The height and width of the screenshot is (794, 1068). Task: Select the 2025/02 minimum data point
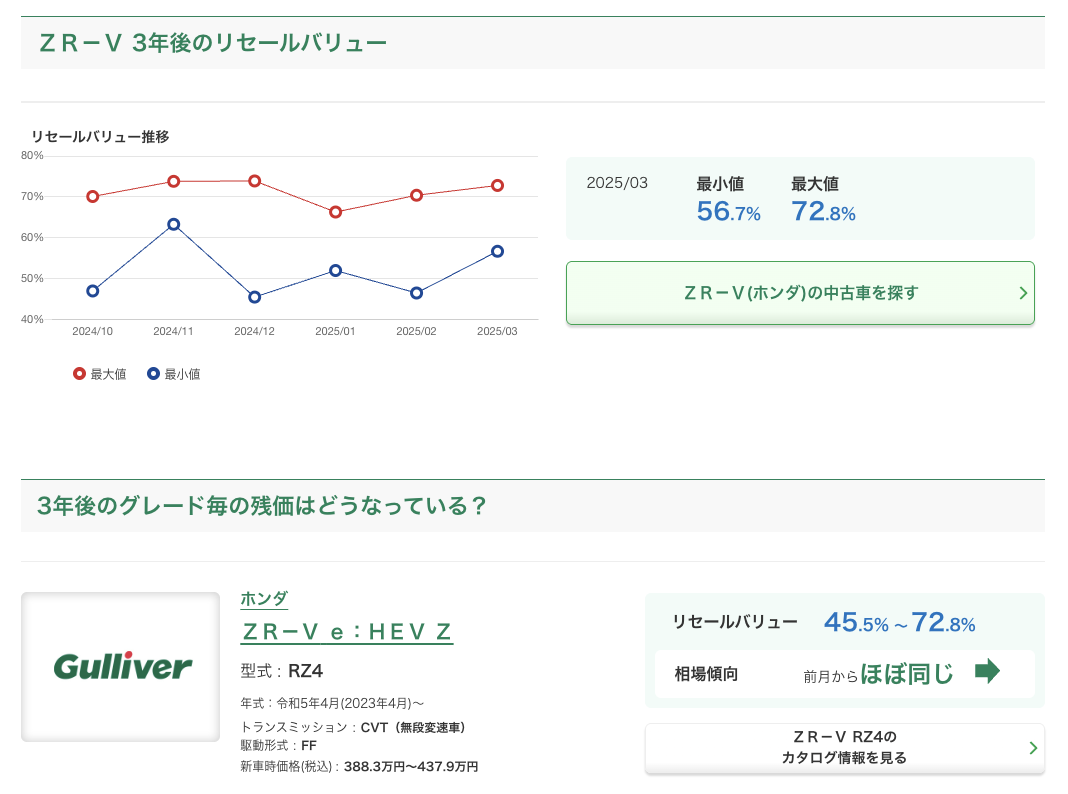click(x=416, y=293)
